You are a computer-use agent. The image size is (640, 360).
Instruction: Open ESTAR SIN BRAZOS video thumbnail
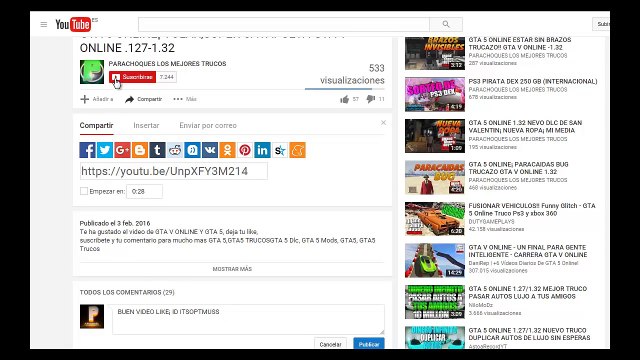435,53
